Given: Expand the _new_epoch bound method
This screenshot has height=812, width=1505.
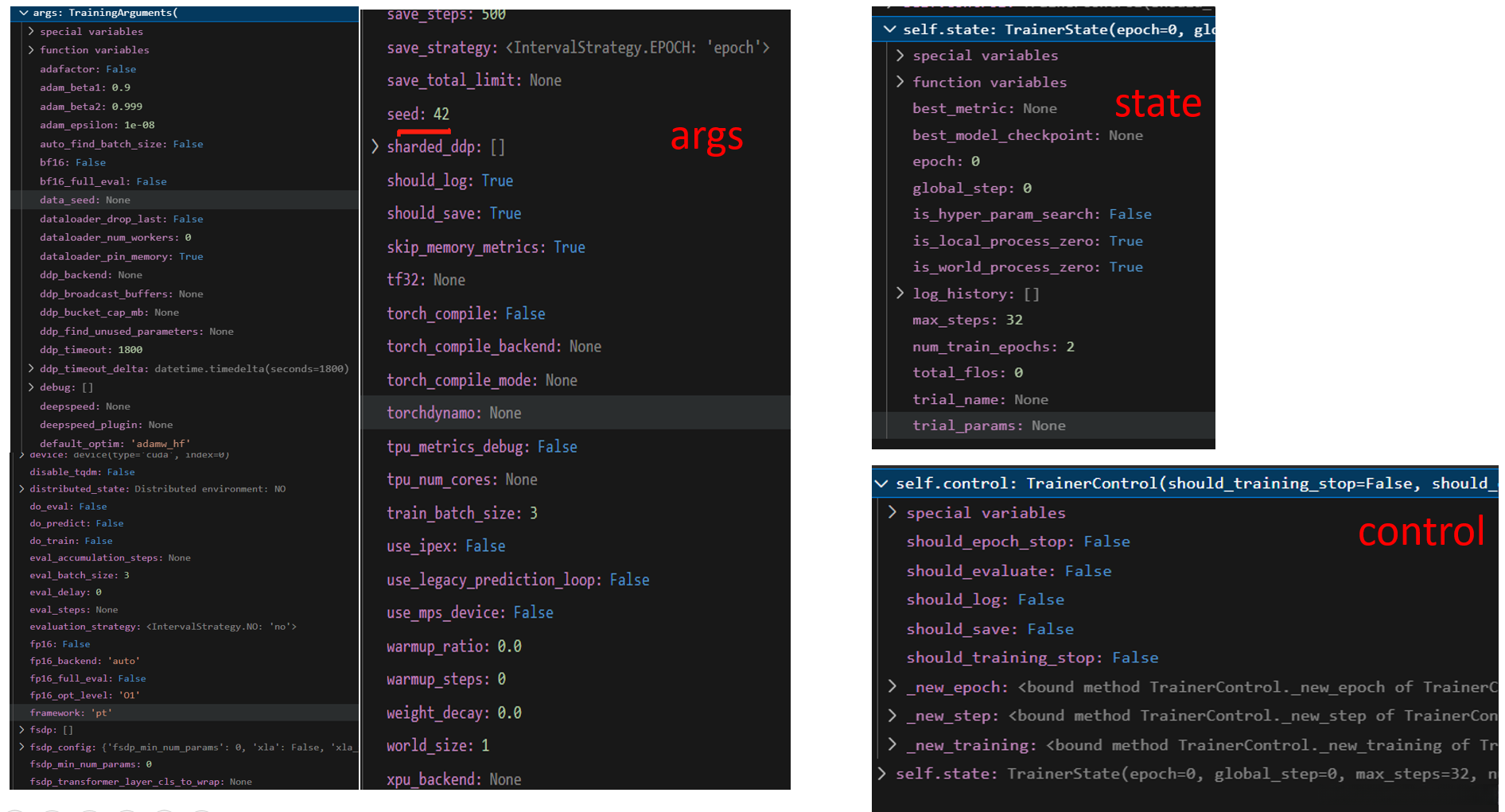Looking at the screenshot, I should [892, 686].
